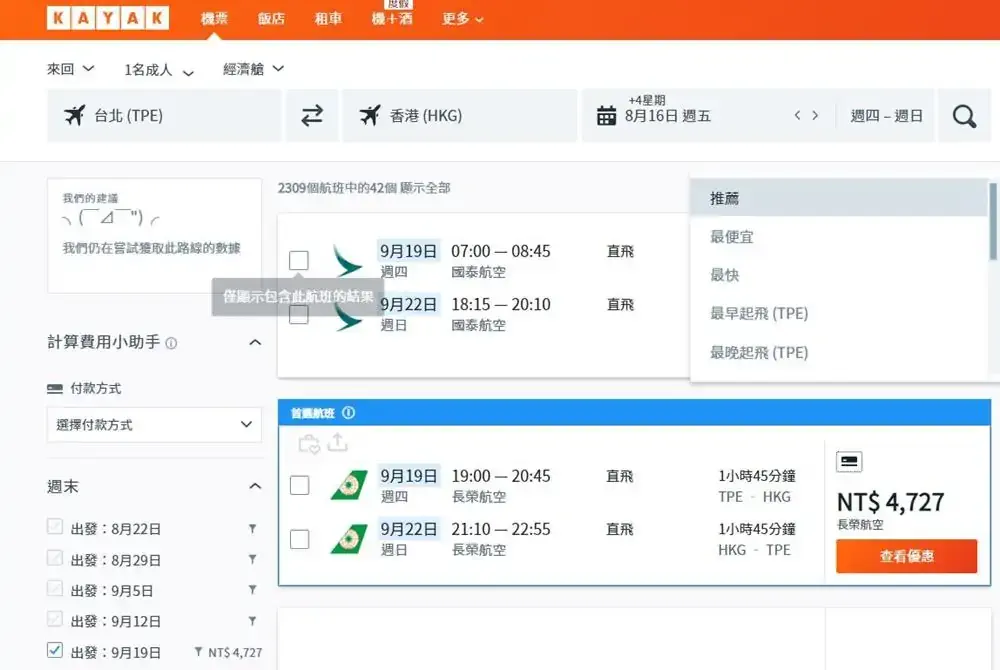
Task: Click Cathay Pacific logo on 07:00 flight
Action: pyautogui.click(x=348, y=261)
